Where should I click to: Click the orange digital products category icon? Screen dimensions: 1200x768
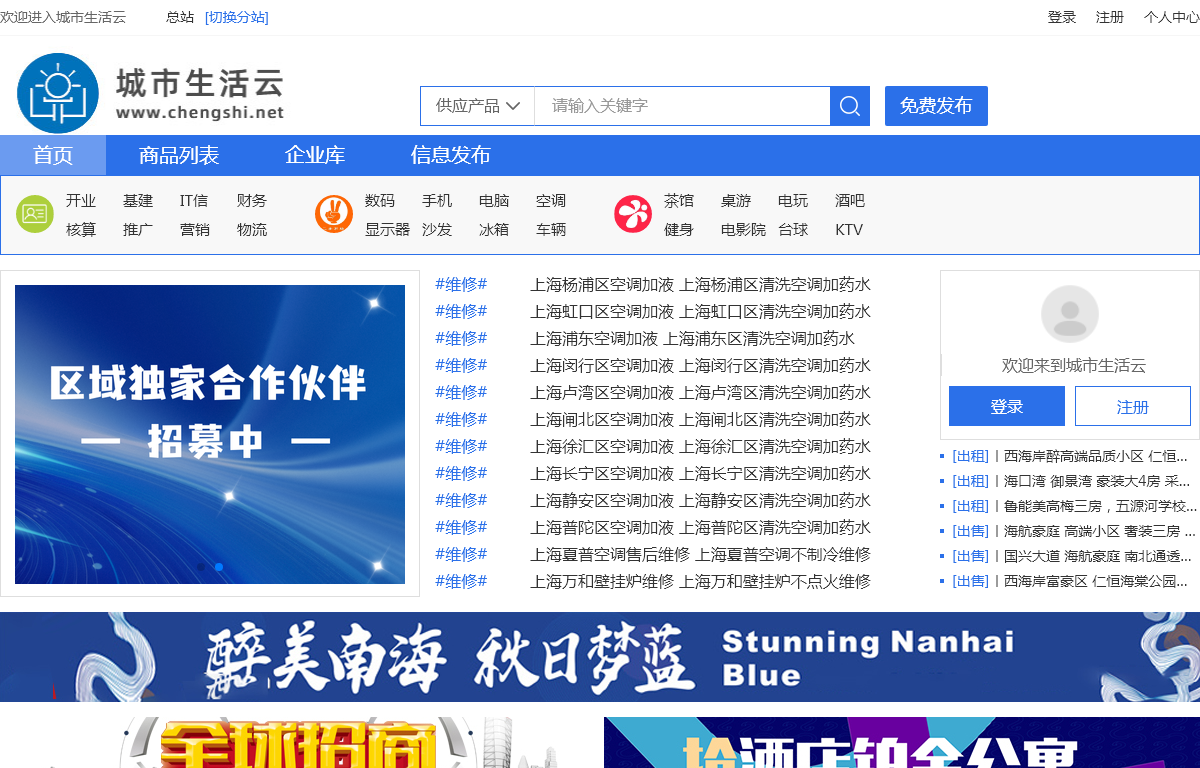click(334, 214)
